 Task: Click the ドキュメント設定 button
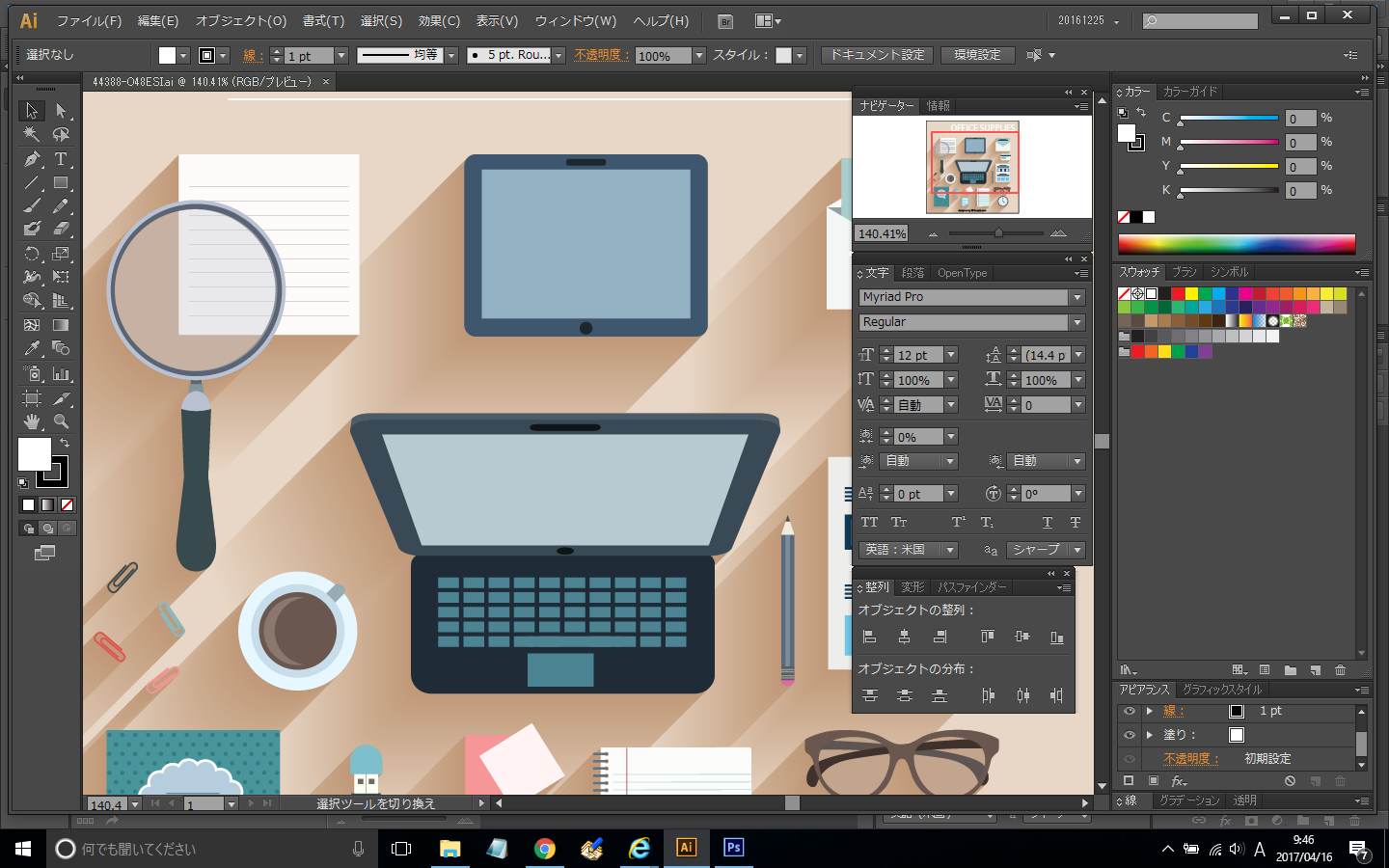(878, 55)
